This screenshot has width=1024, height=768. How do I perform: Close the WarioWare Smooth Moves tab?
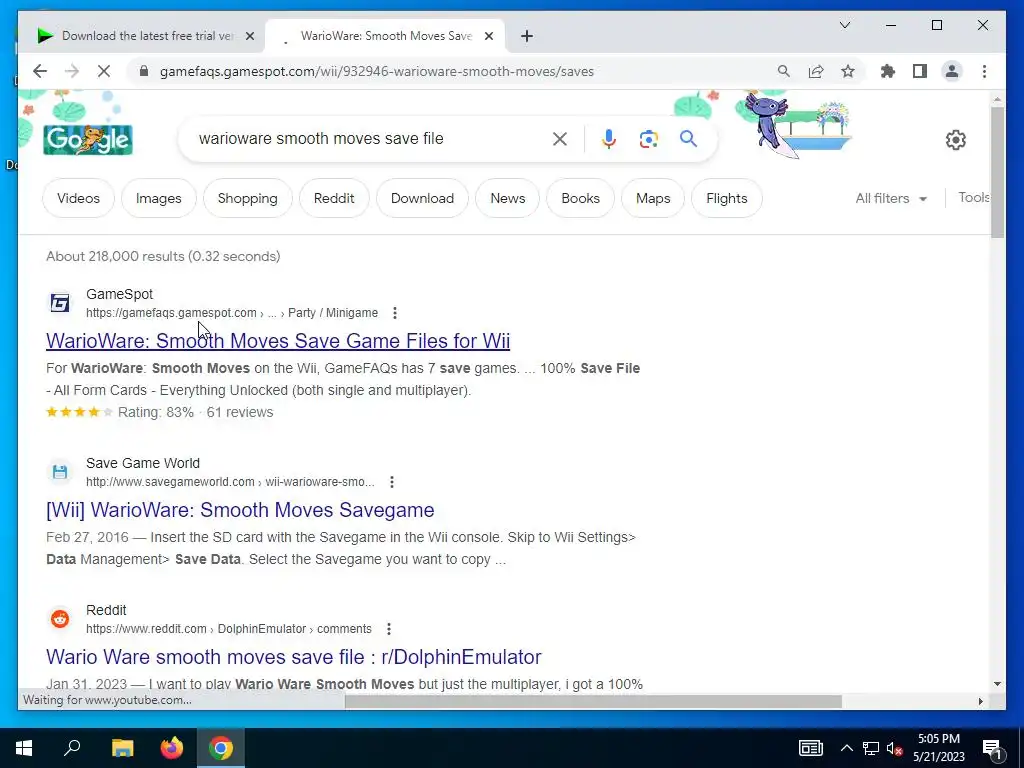click(488, 36)
